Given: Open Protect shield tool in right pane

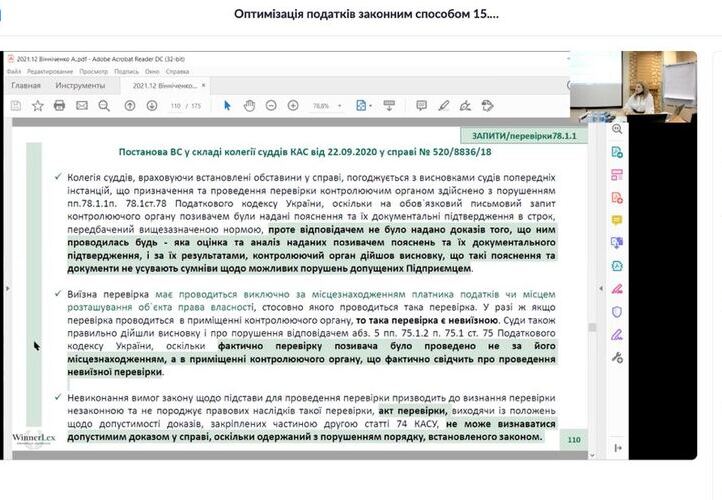Looking at the screenshot, I should 617,312.
